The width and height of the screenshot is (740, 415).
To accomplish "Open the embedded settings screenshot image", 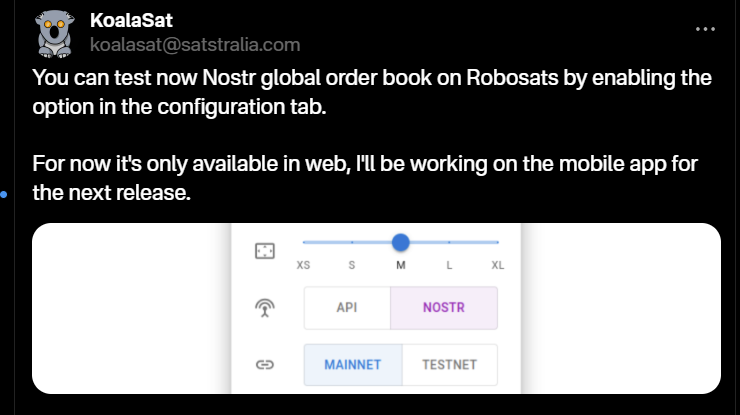I will point(376,308).
